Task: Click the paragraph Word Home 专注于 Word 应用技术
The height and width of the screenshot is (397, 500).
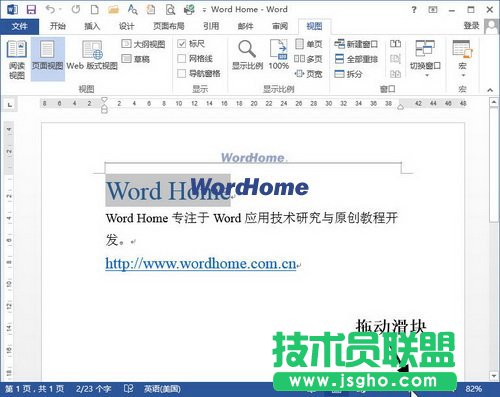Action: [x=252, y=218]
